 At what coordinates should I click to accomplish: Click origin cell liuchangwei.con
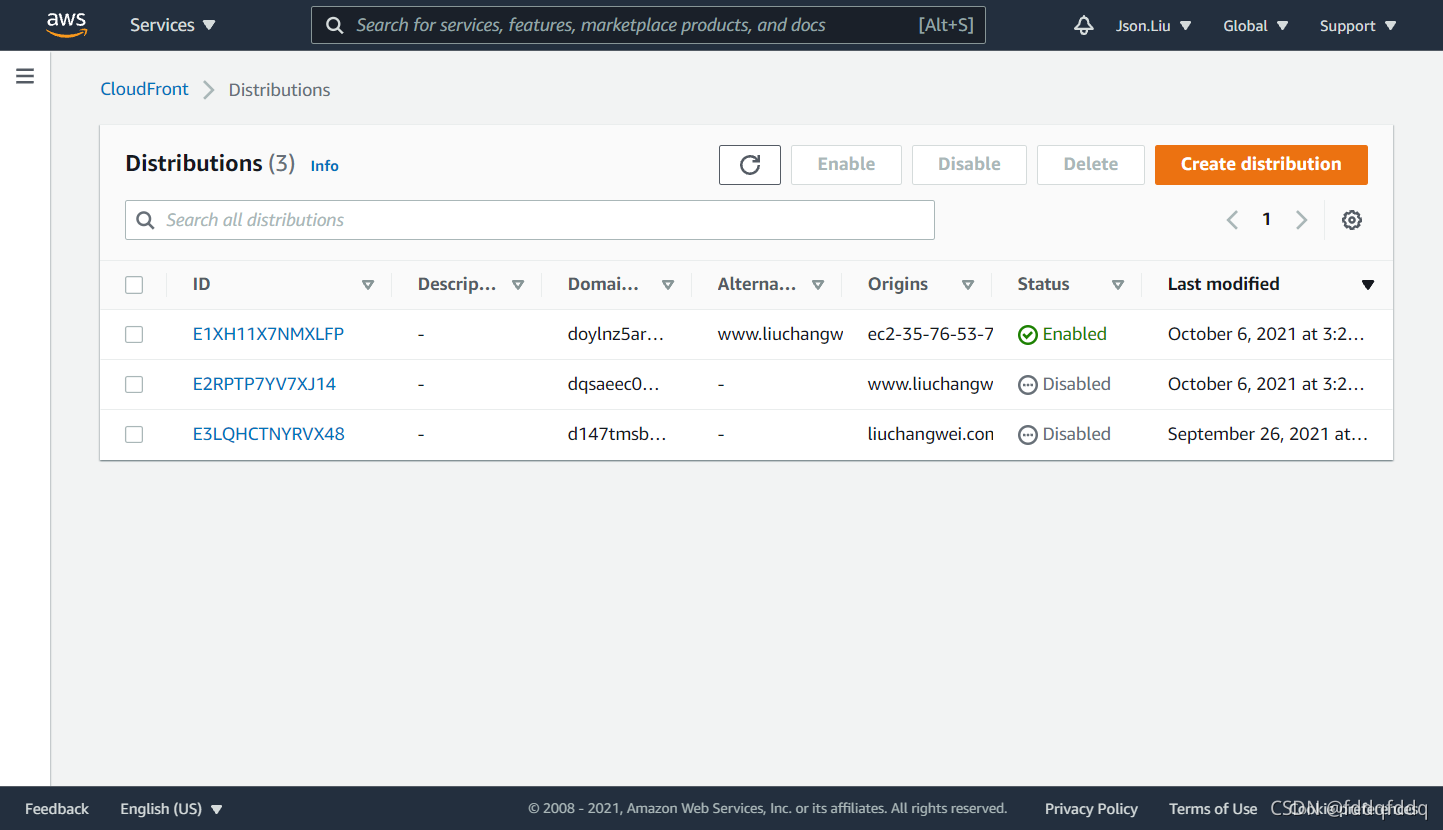(930, 435)
